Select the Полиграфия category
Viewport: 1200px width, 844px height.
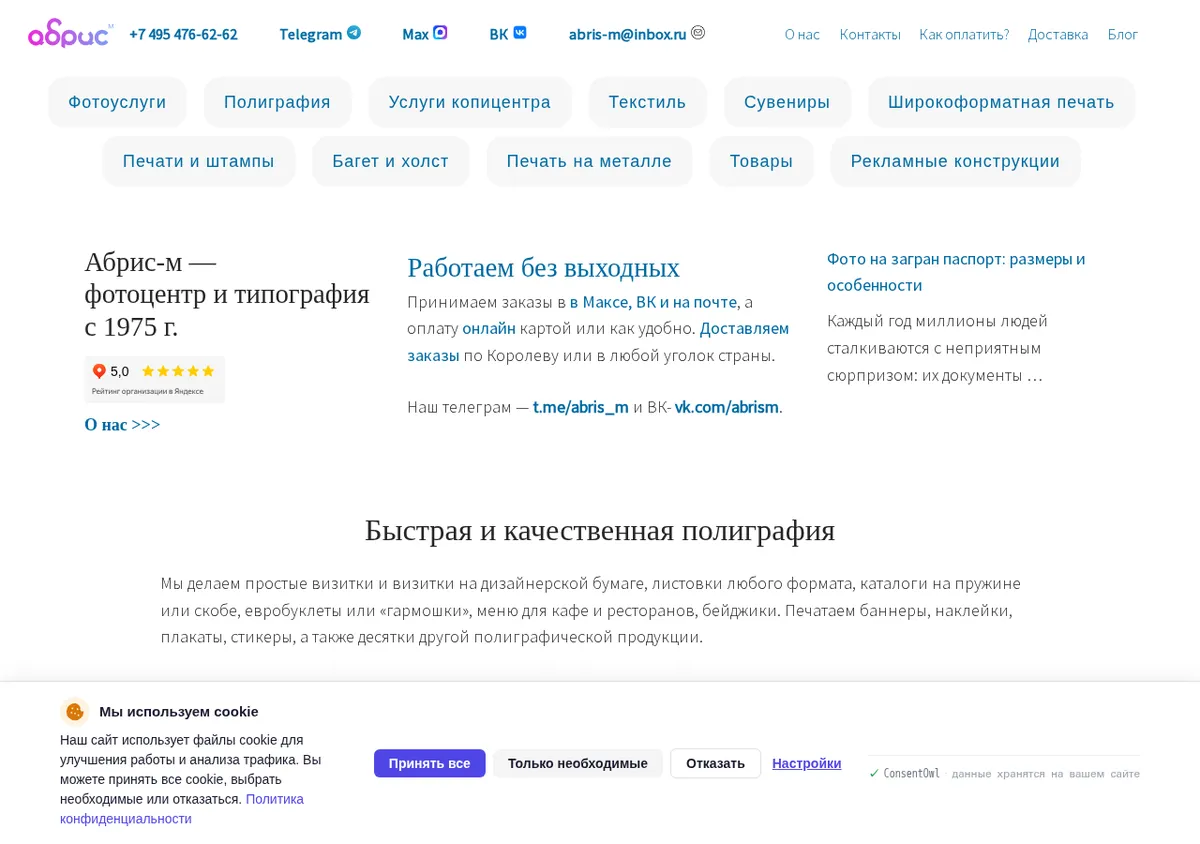277,102
